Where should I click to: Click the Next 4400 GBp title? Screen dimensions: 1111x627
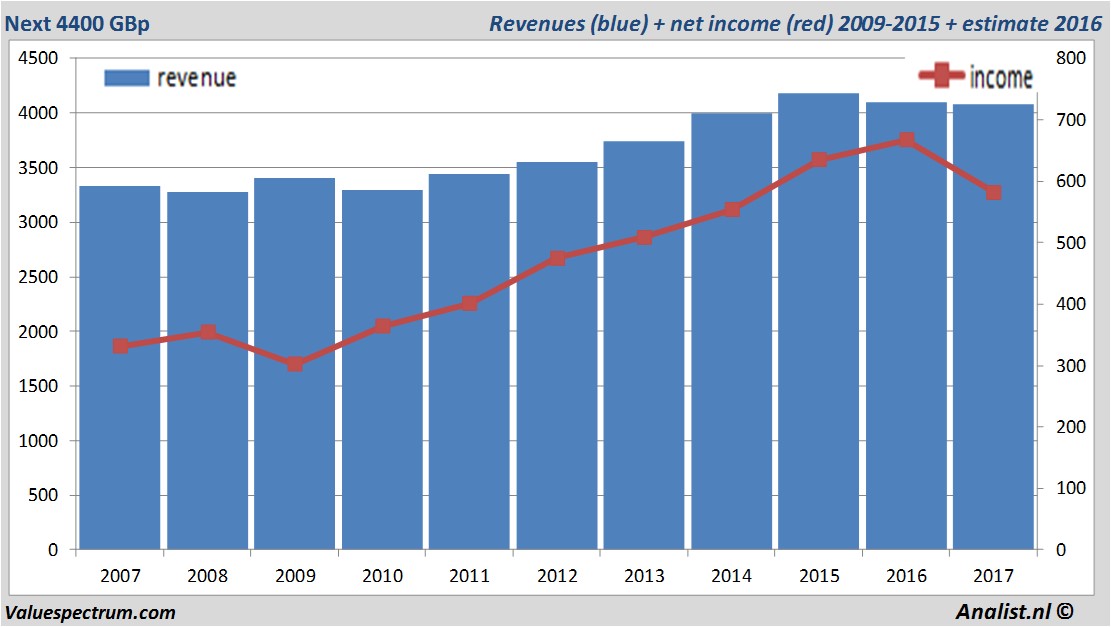pyautogui.click(x=77, y=24)
